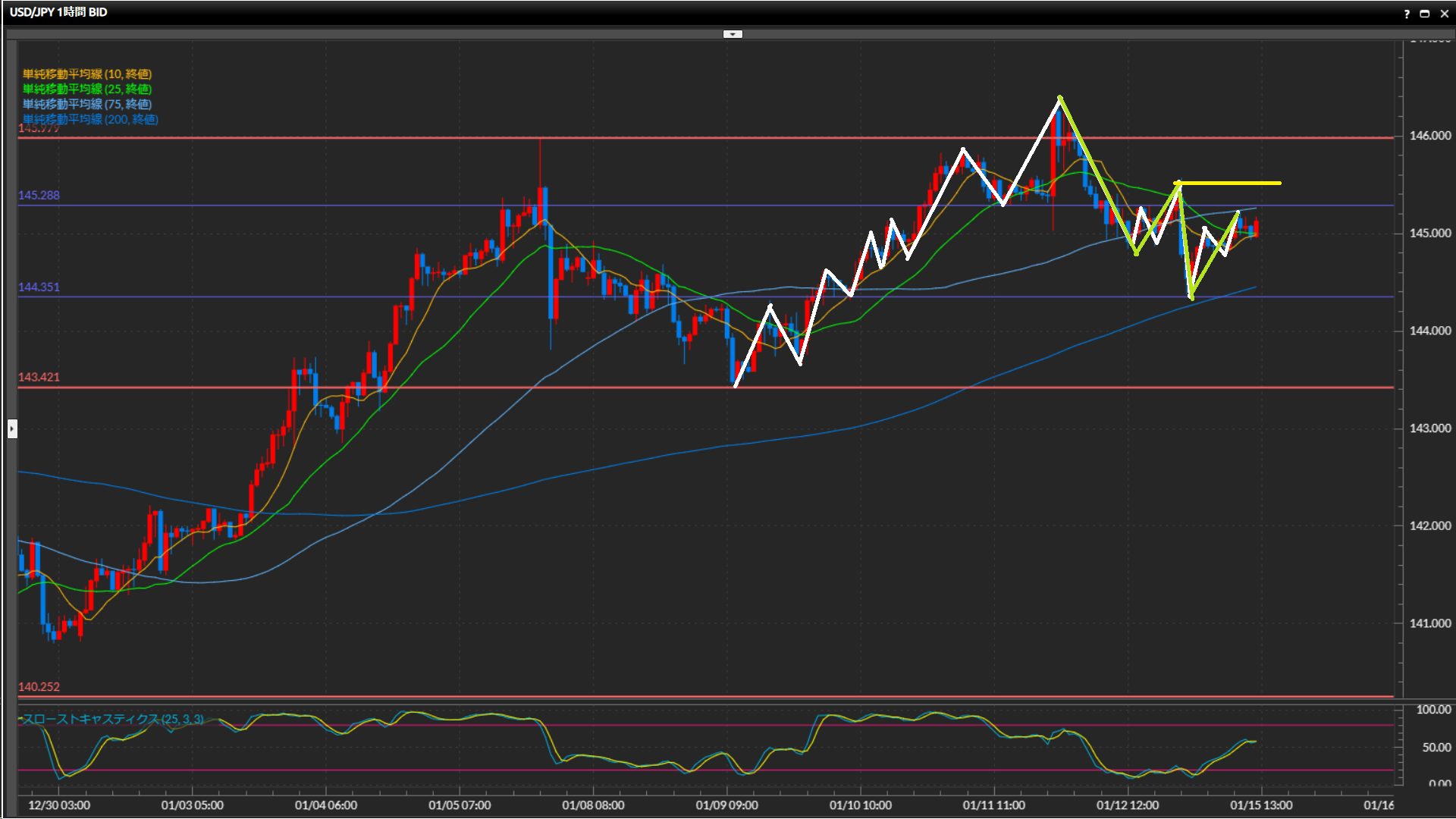Select the SMA (200, 終値) indicator label
Viewport: 1456px width, 819px height.
coord(90,119)
